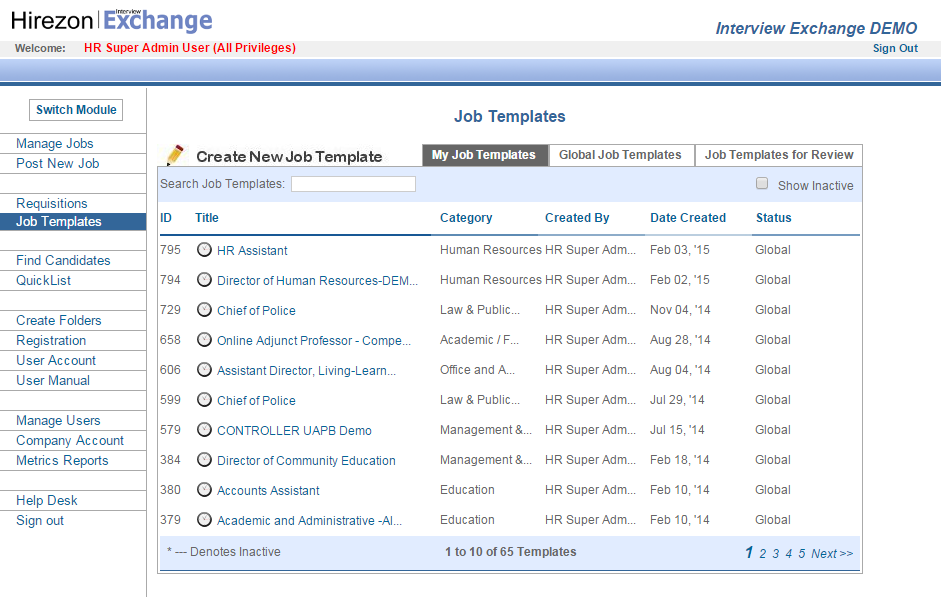Image resolution: width=941 pixels, height=597 pixels.
Task: Enable the Show Inactive checkbox
Action: (762, 184)
